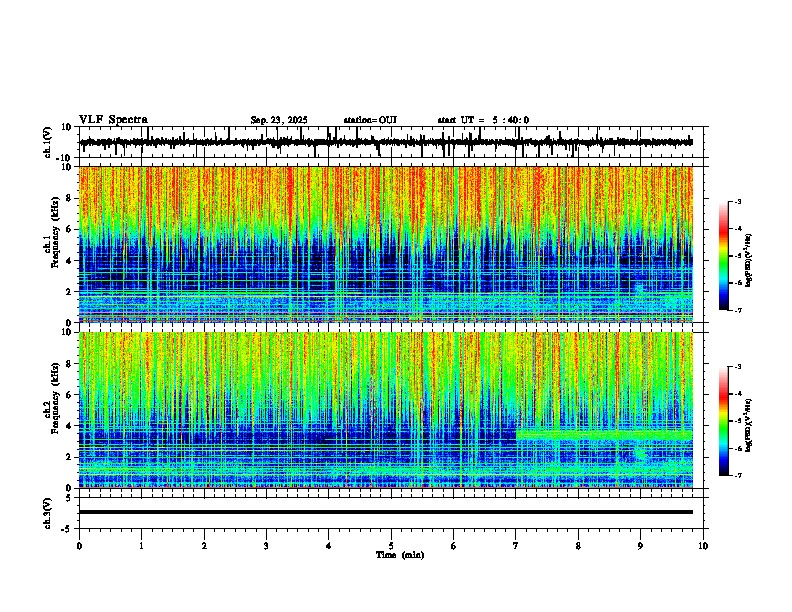The height and width of the screenshot is (612, 792).
Task: Click the ch.1 color bar unit label log(PSD)
Action: tap(749, 260)
